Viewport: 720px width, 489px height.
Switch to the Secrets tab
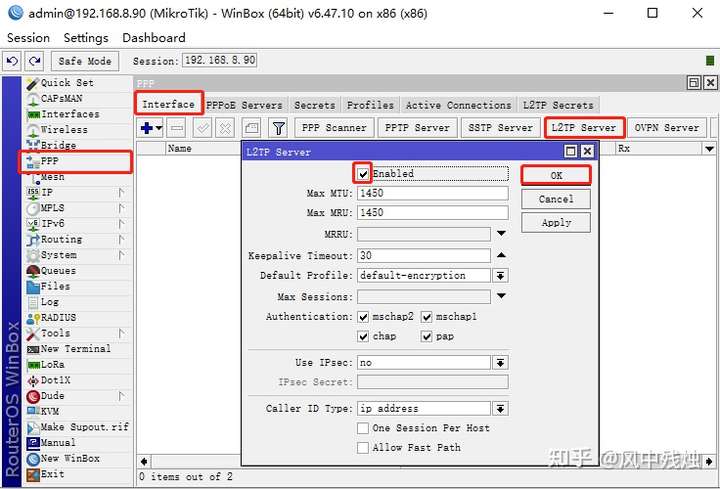click(x=315, y=105)
